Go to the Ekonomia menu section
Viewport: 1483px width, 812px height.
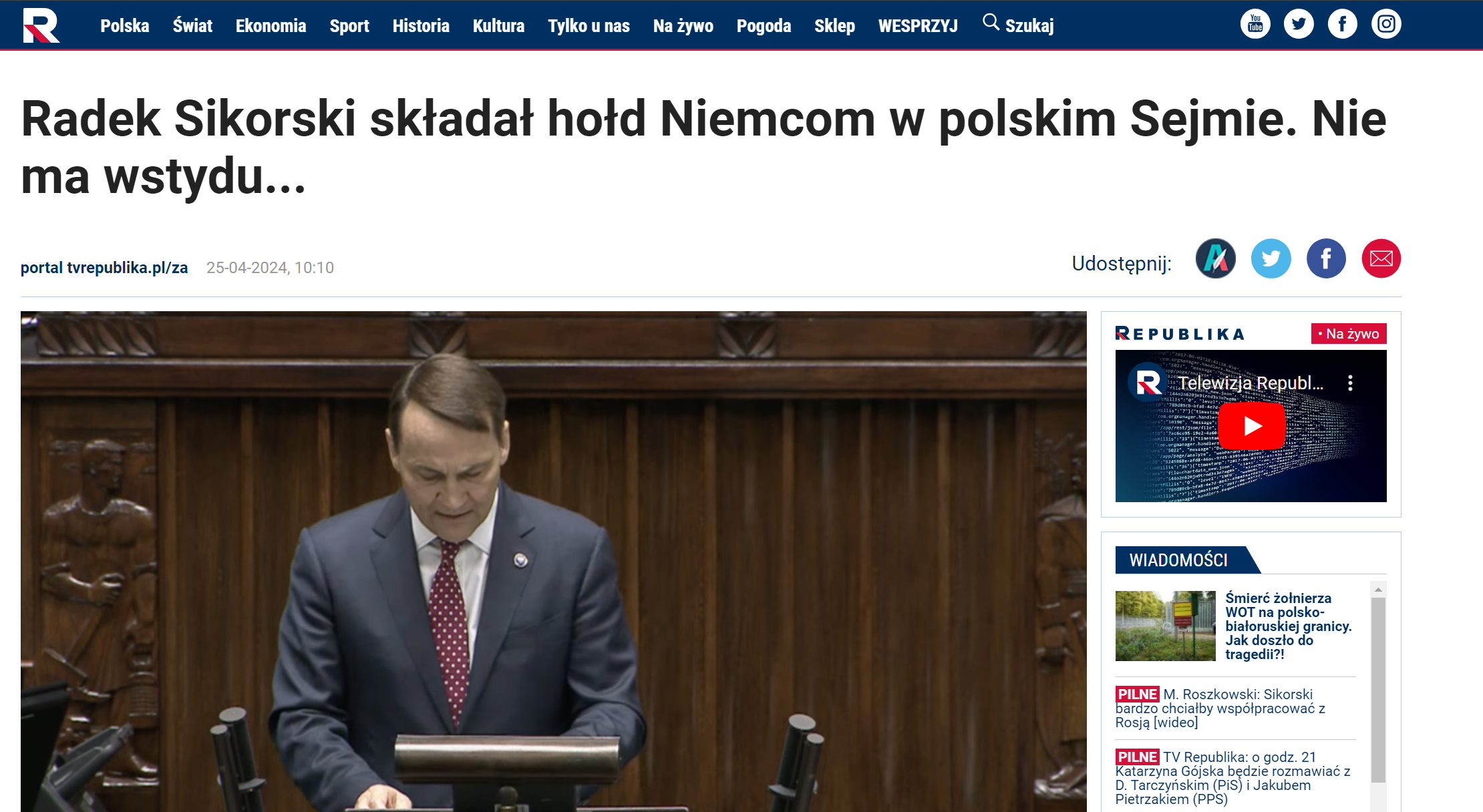pyautogui.click(x=271, y=25)
